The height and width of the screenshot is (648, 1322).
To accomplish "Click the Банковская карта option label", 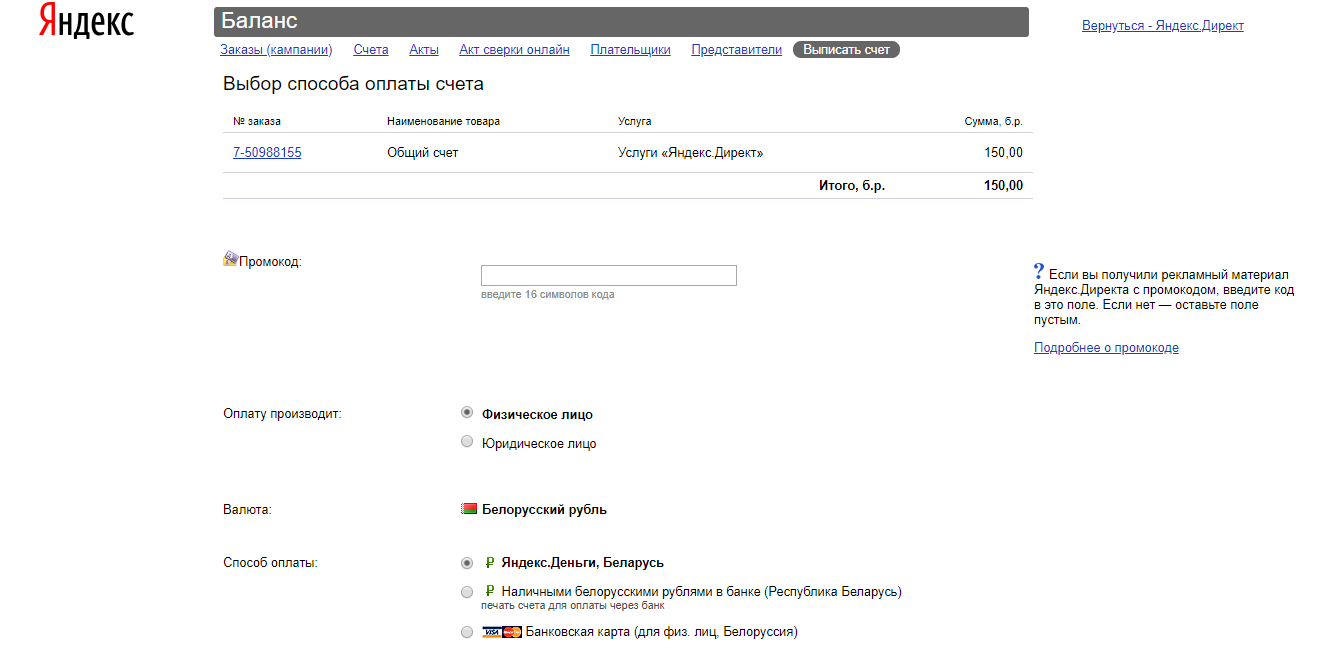I will [x=662, y=632].
